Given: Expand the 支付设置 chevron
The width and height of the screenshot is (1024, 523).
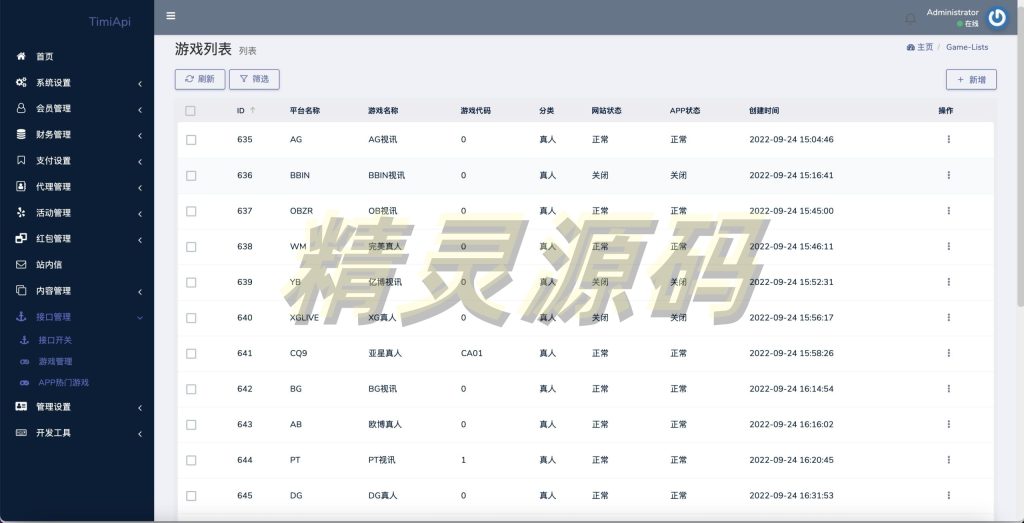Looking at the screenshot, I should tap(140, 162).
